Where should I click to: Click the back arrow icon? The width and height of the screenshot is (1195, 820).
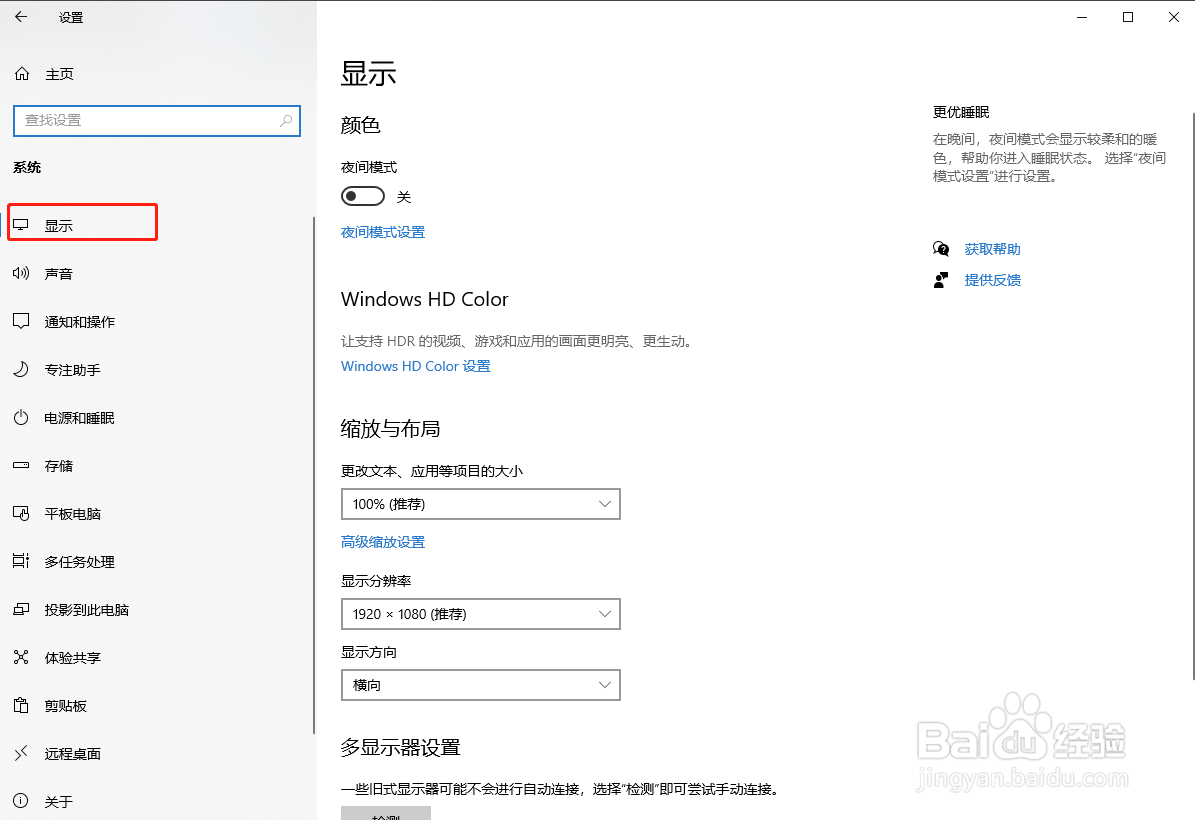[x=21, y=17]
